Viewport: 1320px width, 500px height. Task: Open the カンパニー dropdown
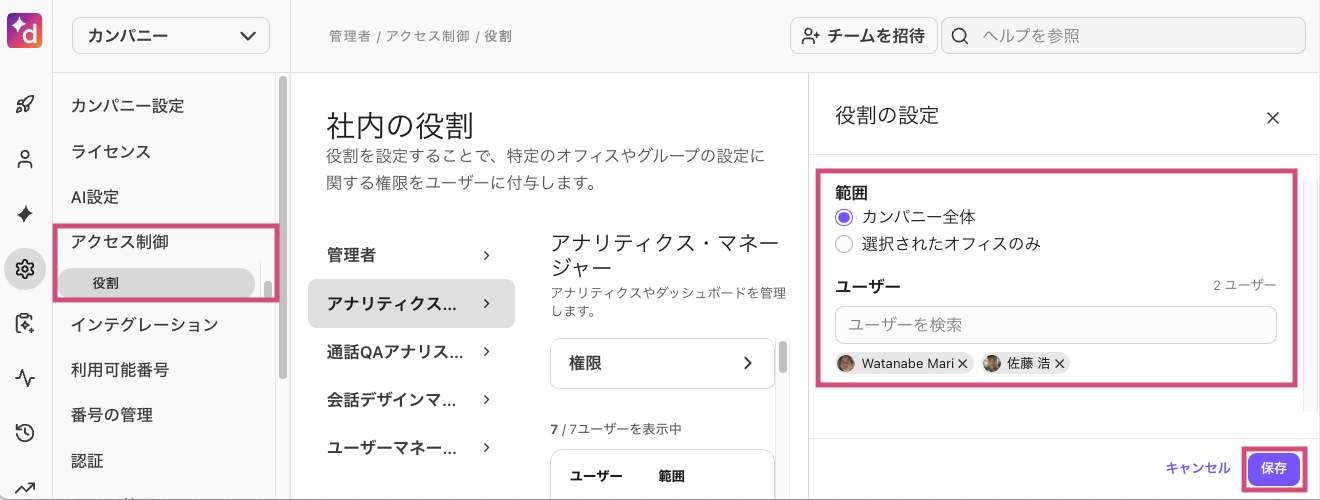[171, 36]
